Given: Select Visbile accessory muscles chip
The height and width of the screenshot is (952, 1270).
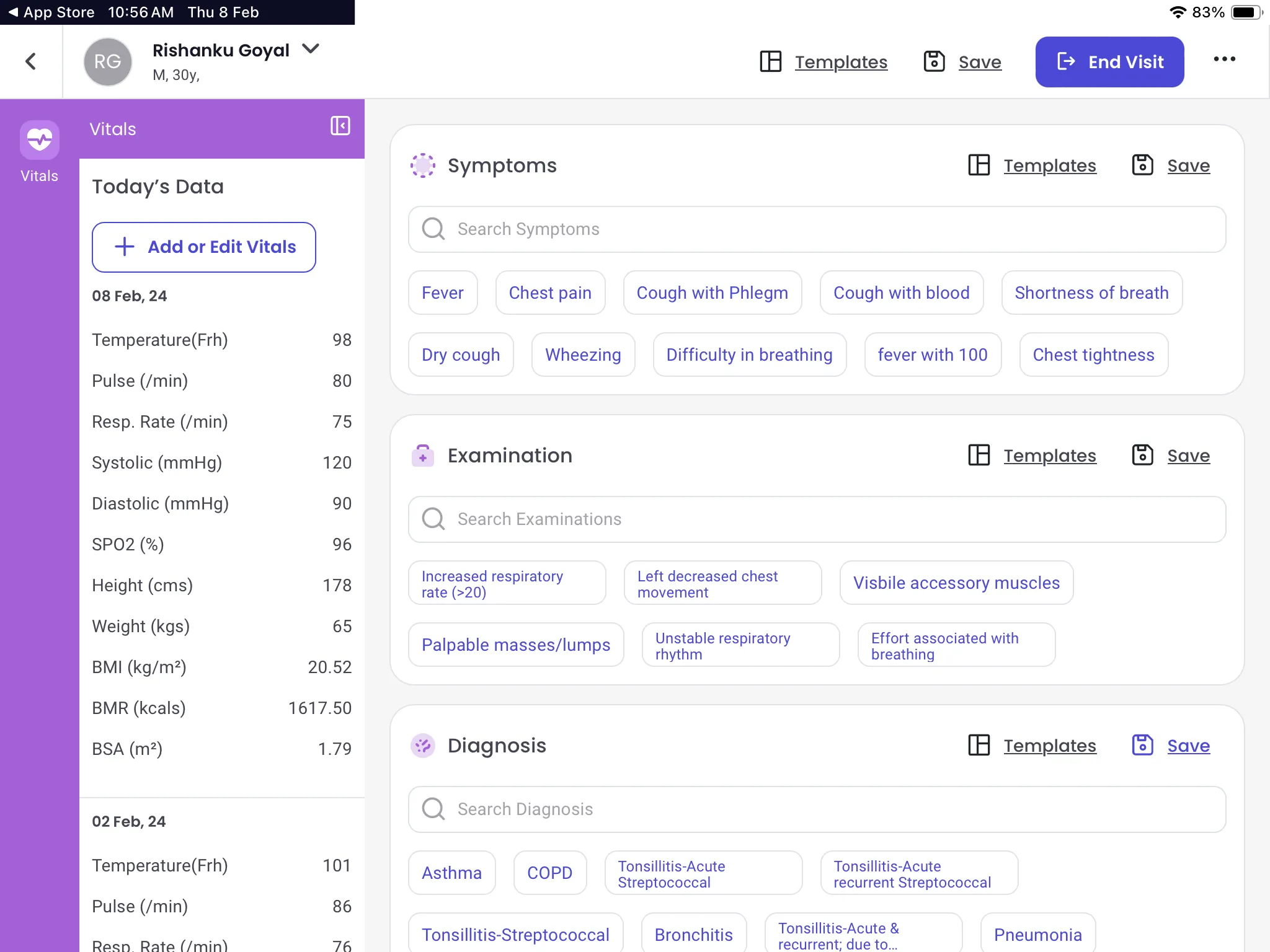Looking at the screenshot, I should pos(956,583).
